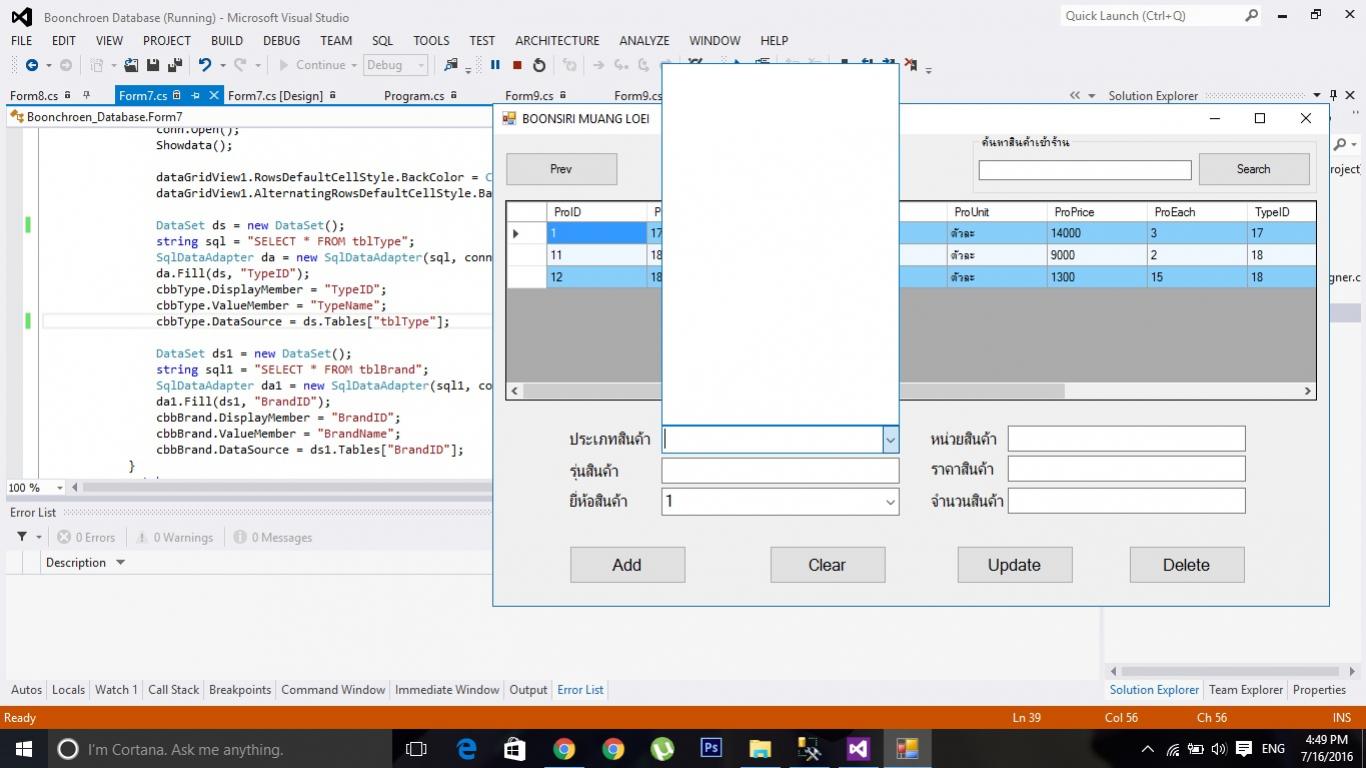The image size is (1366, 768).
Task: Switch to the Program.cs tab
Action: pos(414,96)
